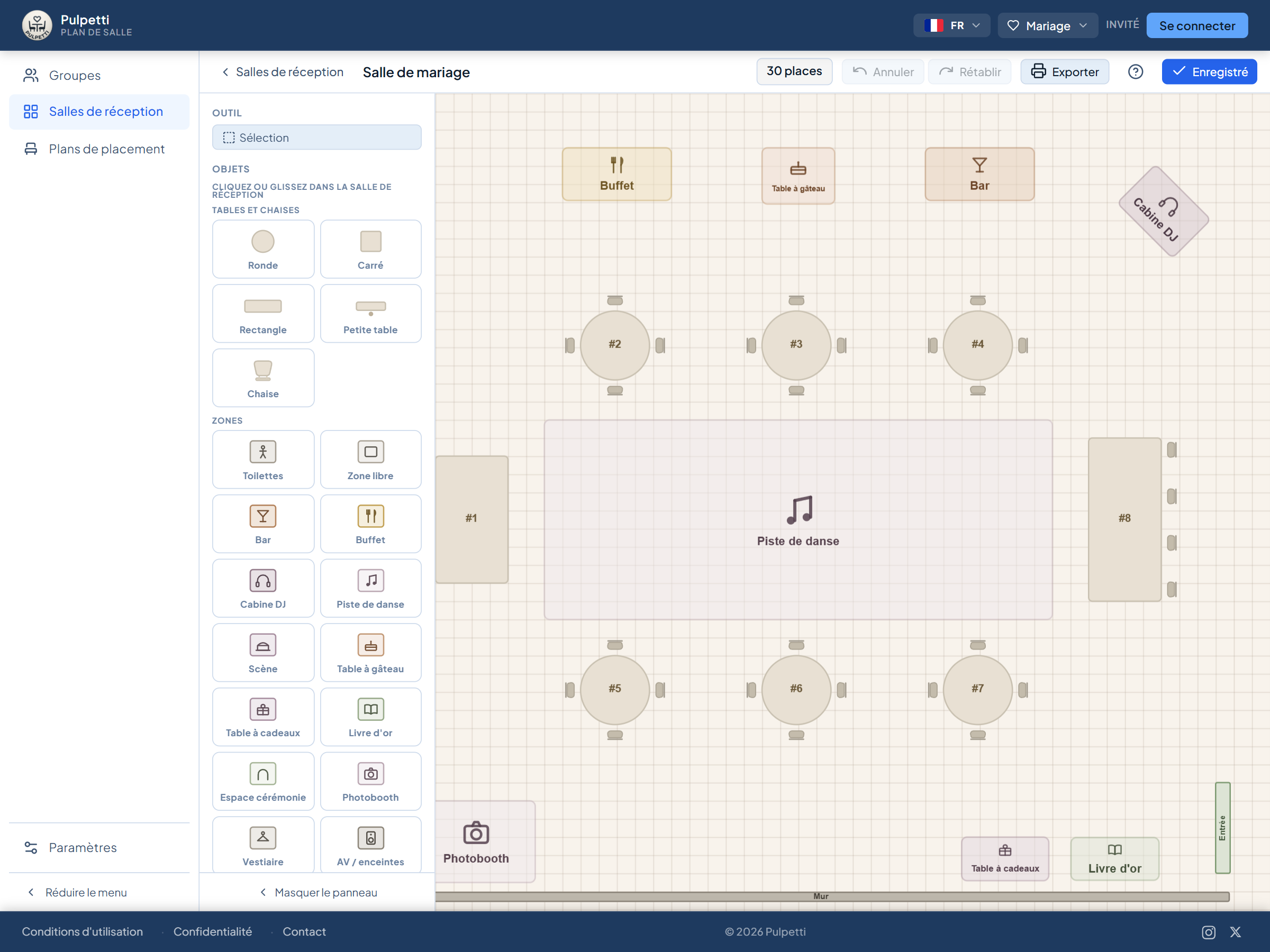1270x952 pixels.
Task: Add a Chaise object
Action: (263, 378)
